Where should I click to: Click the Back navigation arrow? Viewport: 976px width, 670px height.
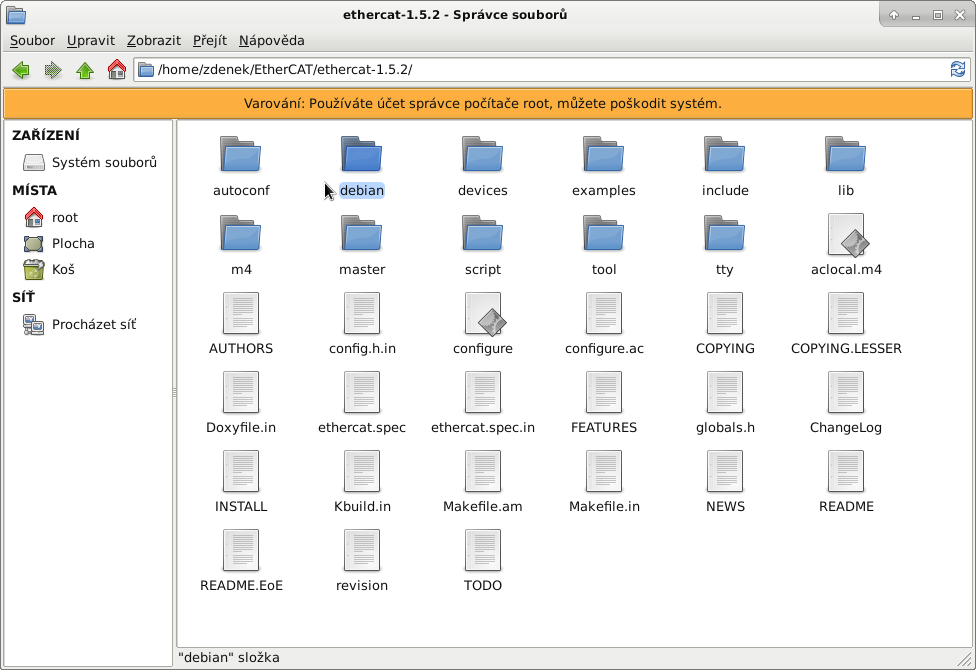(20, 70)
